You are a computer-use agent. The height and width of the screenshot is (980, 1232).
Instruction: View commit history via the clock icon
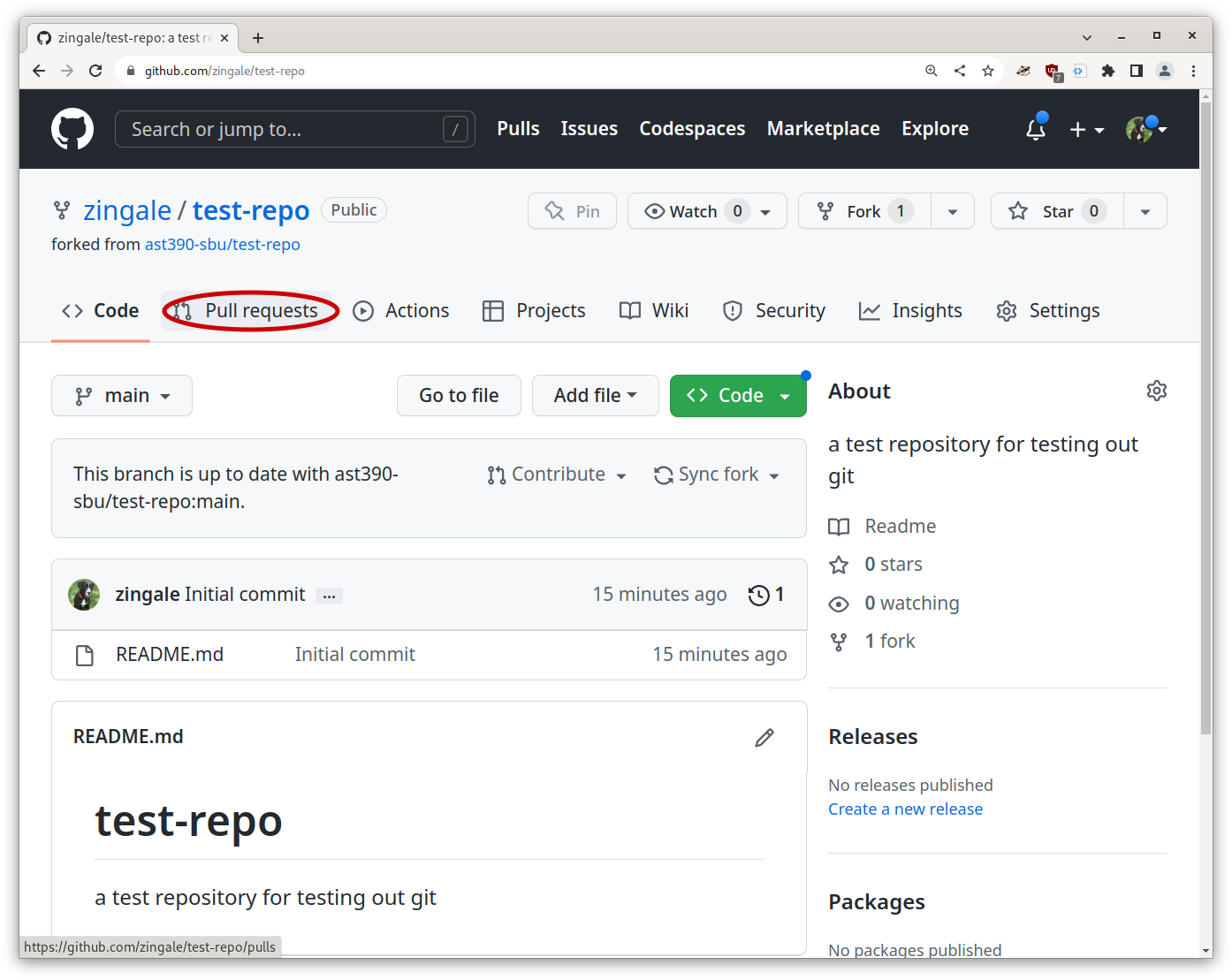pyautogui.click(x=758, y=595)
